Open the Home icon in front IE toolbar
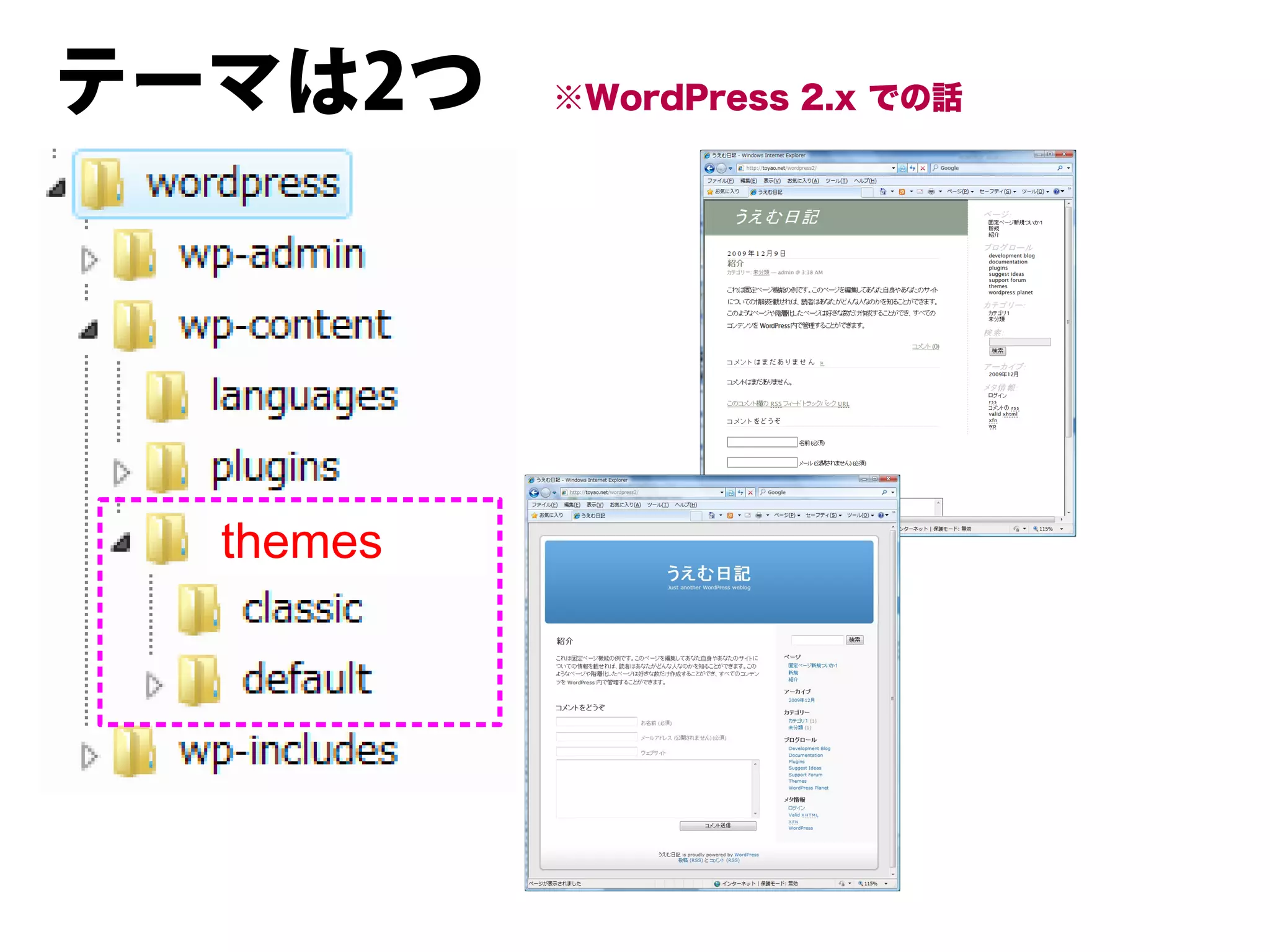1270x952 pixels. pos(711,515)
